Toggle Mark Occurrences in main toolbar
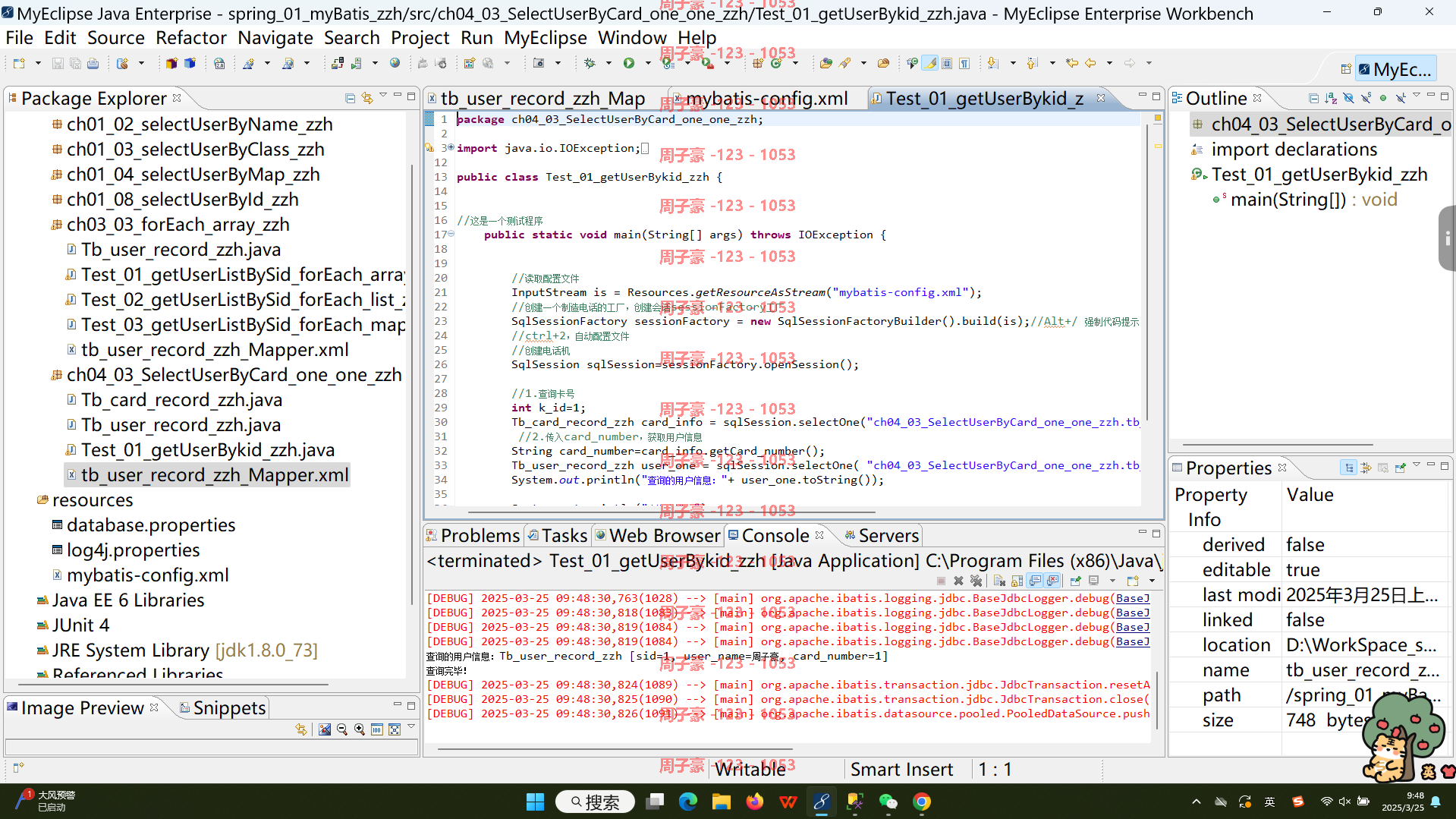Image resolution: width=1456 pixels, height=819 pixels. 929,64
